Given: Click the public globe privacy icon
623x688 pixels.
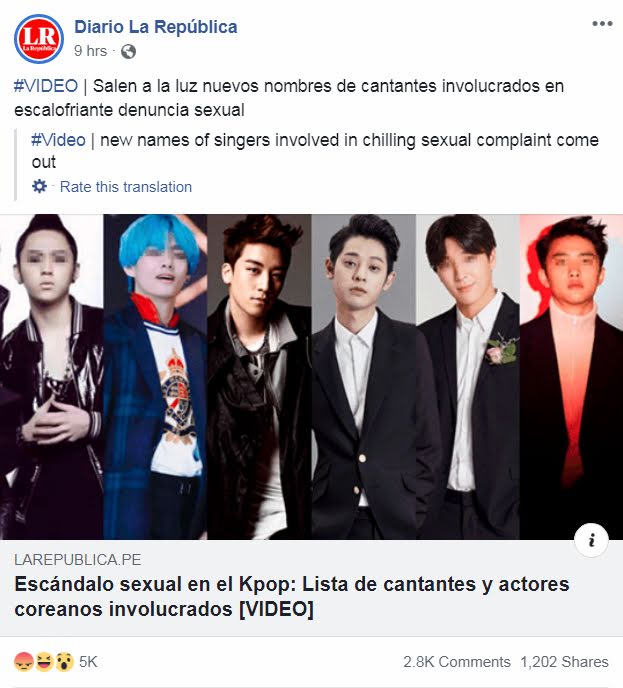Looking at the screenshot, I should pyautogui.click(x=128, y=51).
